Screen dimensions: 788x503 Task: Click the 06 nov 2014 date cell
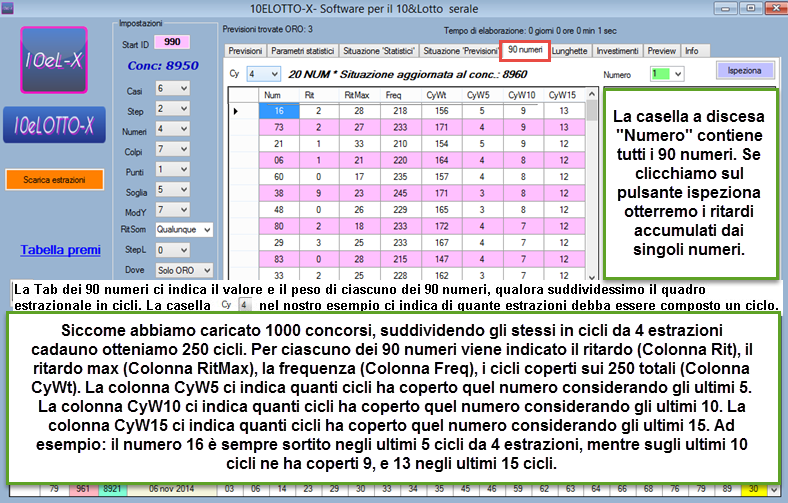coord(172,489)
